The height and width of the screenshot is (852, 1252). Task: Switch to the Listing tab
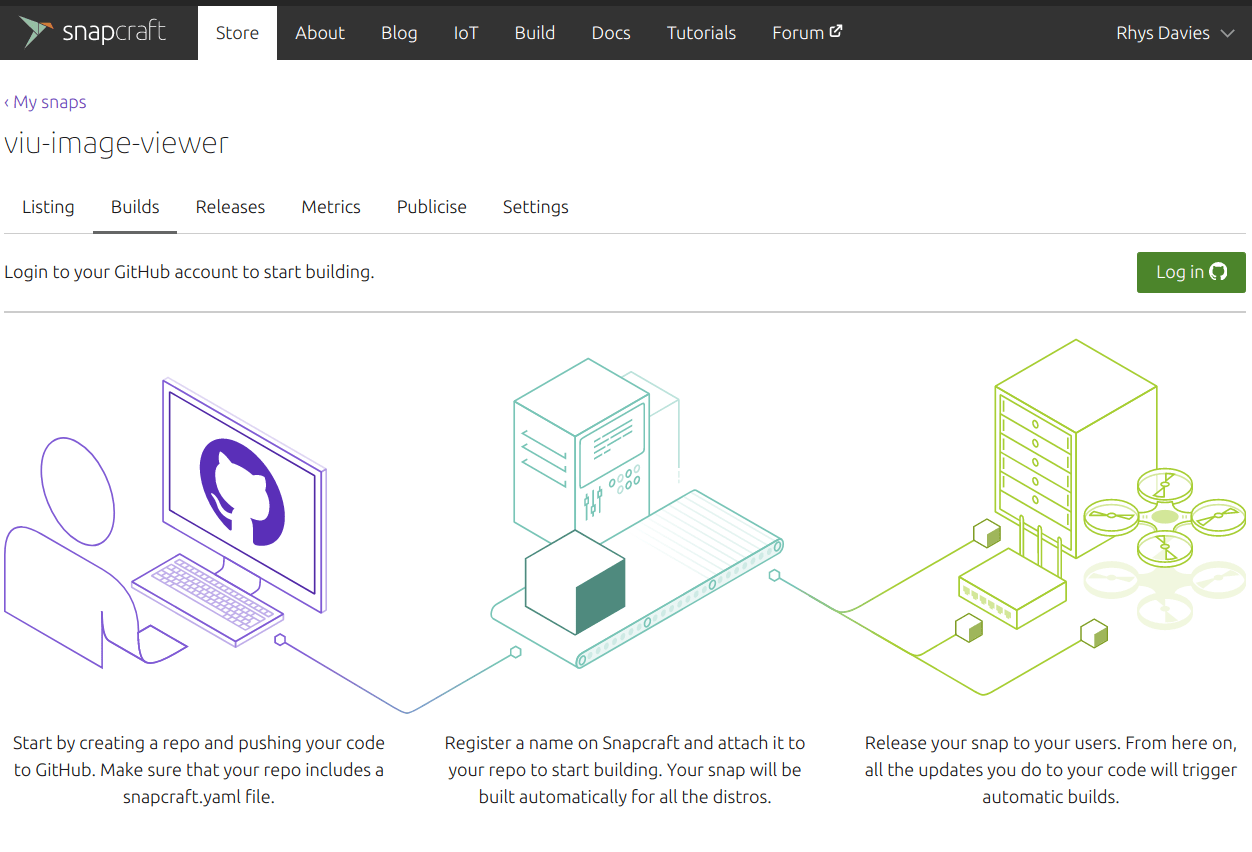(48, 207)
